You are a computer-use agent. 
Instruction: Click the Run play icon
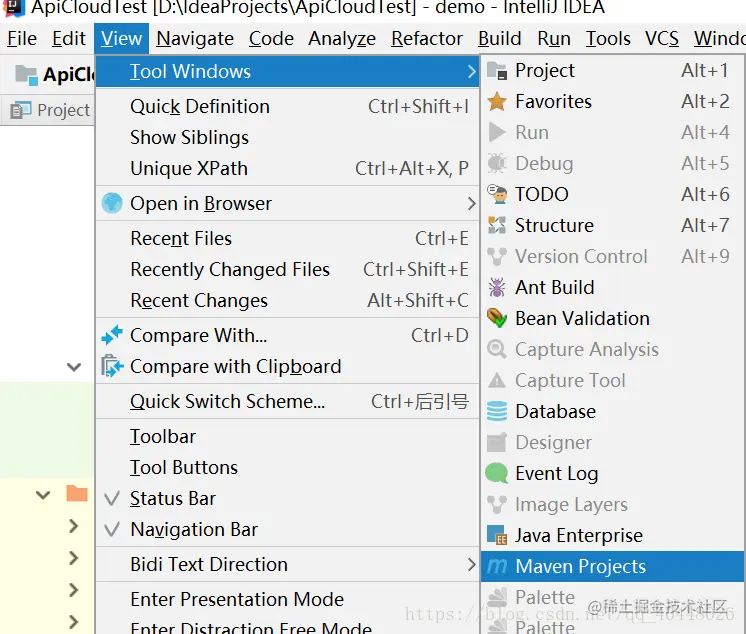[497, 132]
